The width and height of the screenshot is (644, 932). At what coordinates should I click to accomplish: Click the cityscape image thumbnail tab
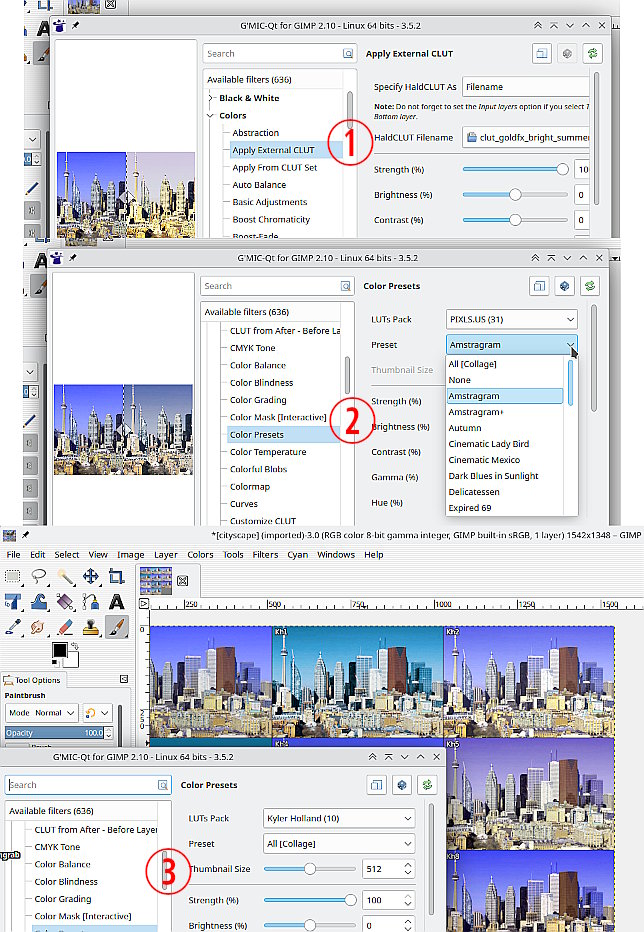[x=156, y=580]
